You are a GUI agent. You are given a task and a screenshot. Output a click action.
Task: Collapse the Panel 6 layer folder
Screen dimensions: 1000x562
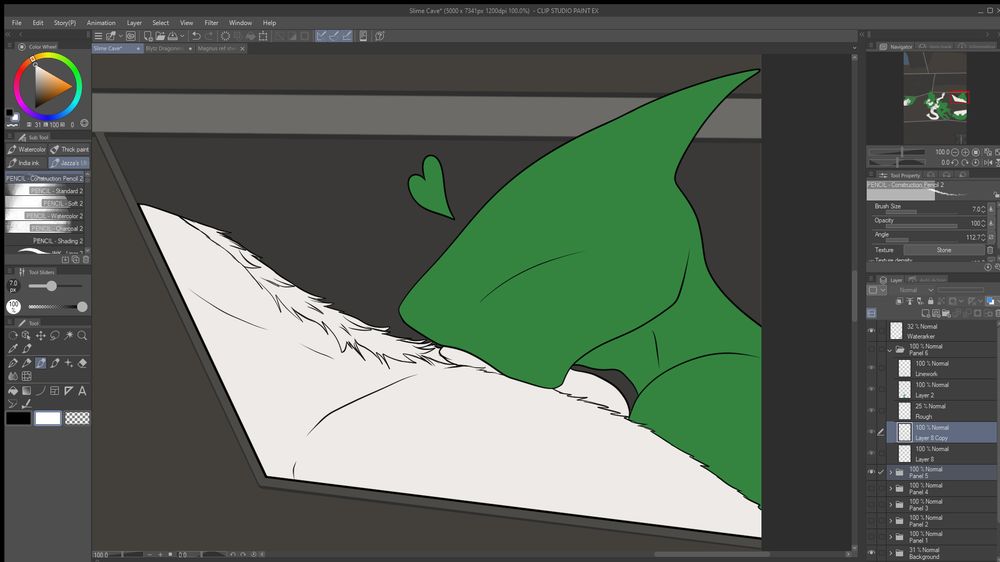tap(890, 350)
